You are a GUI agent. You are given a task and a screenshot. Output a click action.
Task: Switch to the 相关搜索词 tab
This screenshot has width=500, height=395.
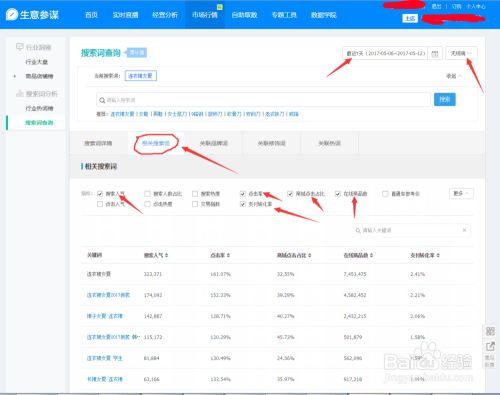pyautogui.click(x=156, y=143)
